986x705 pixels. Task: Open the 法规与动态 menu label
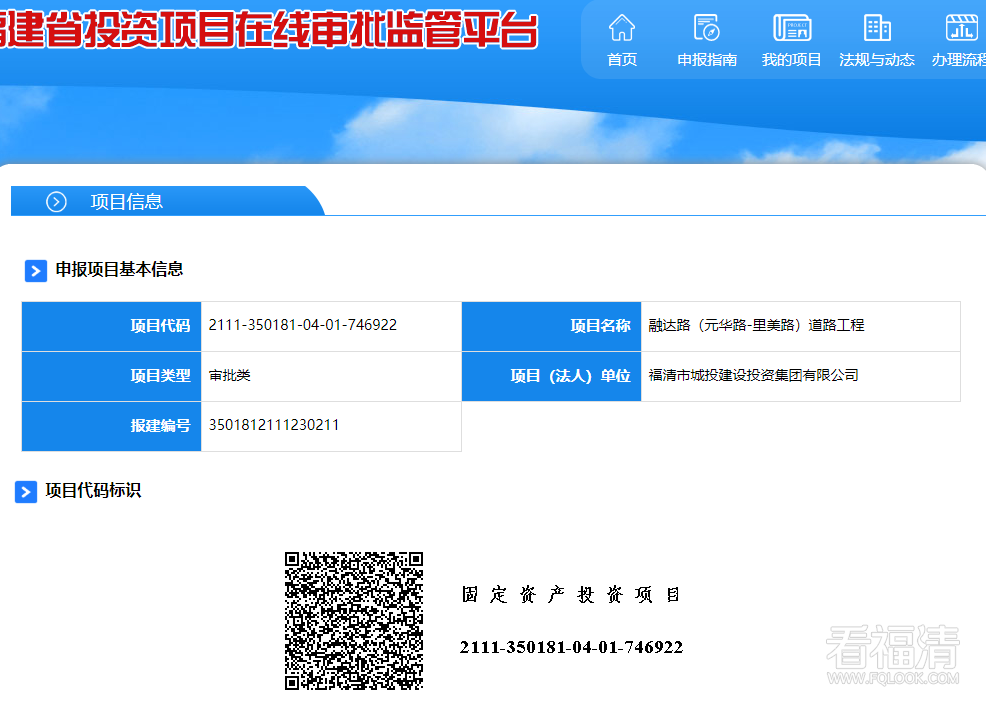(x=877, y=60)
